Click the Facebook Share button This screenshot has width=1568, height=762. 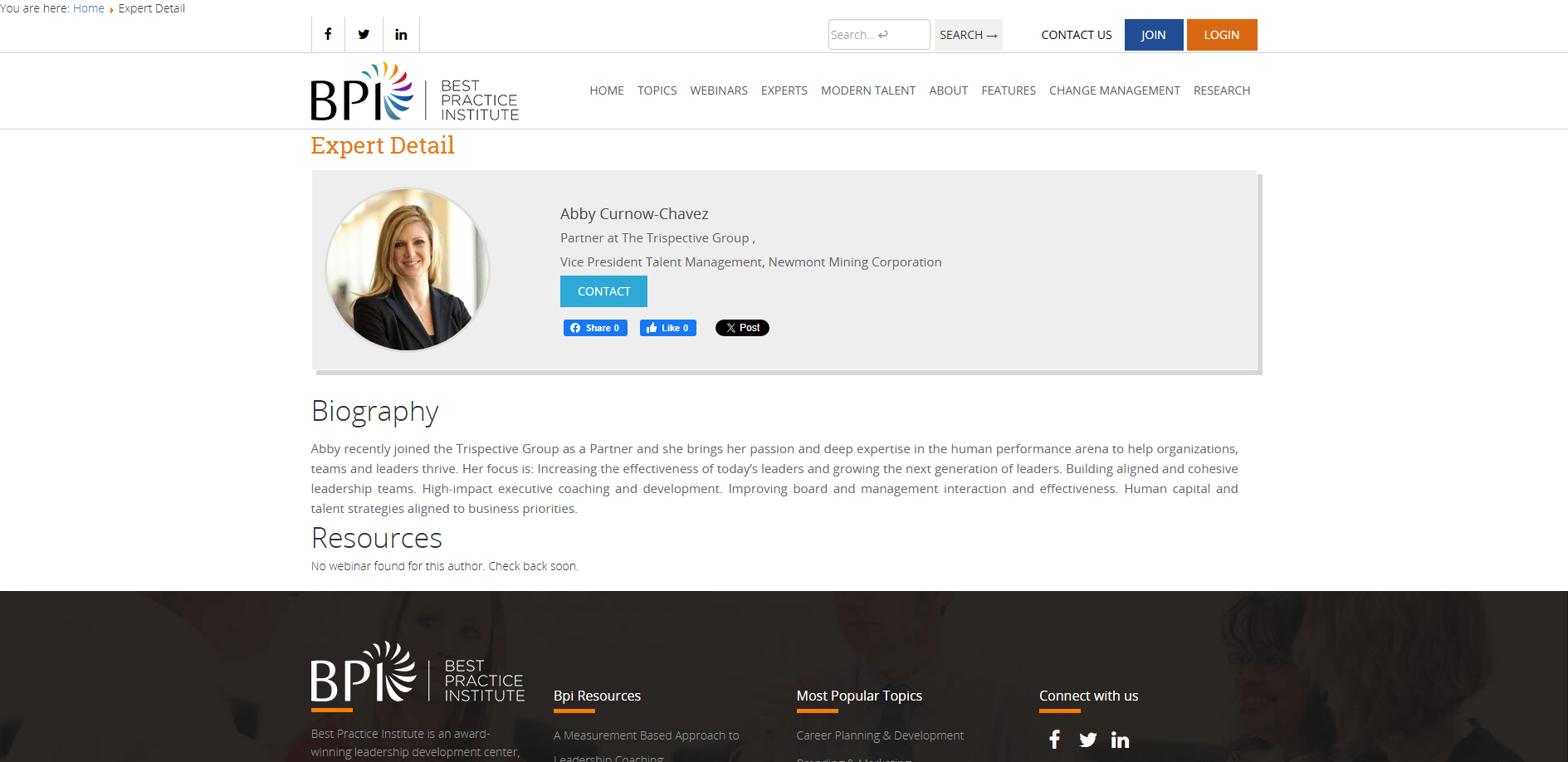pos(595,328)
